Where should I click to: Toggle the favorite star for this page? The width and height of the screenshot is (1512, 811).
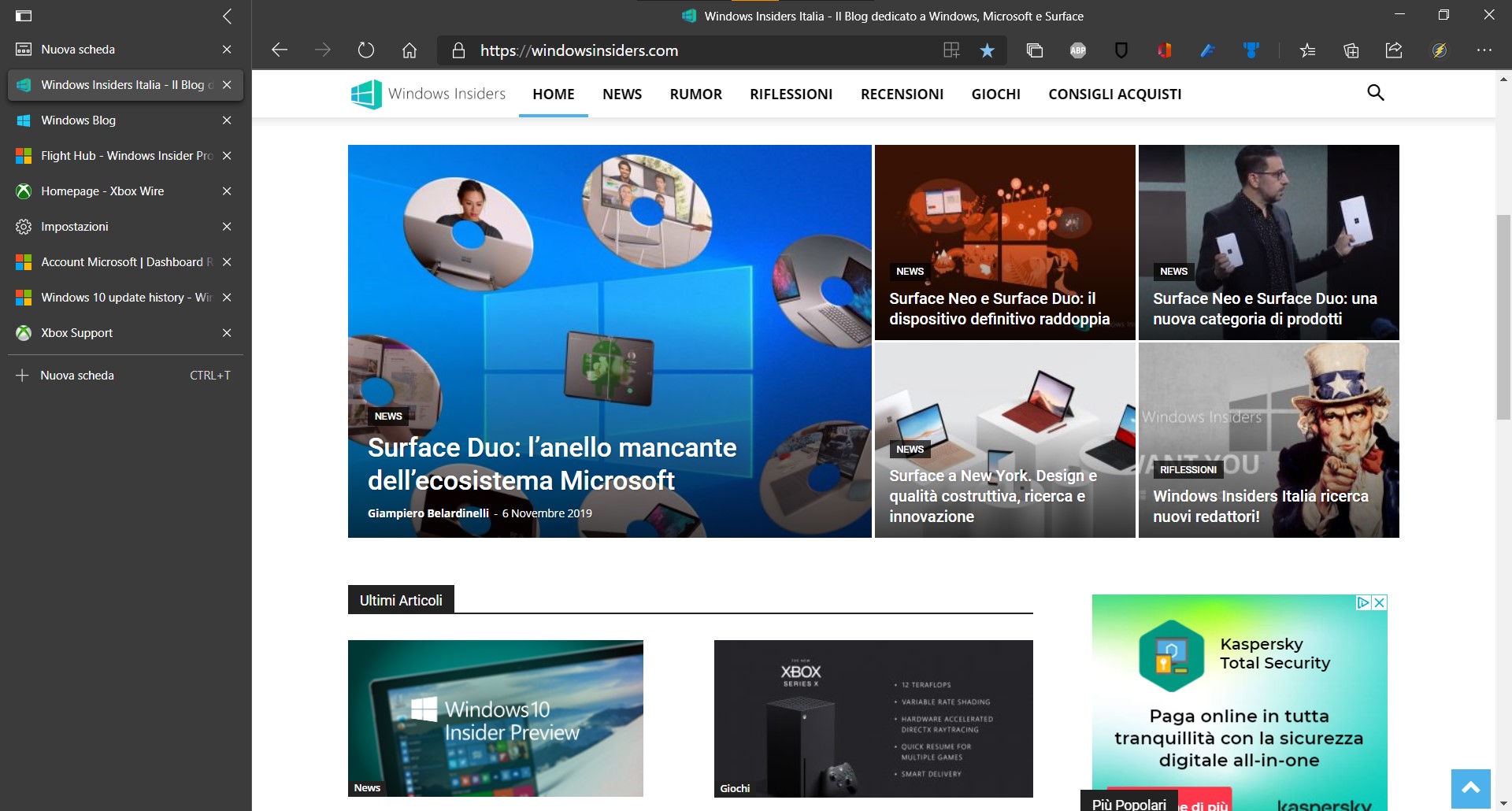coord(987,50)
